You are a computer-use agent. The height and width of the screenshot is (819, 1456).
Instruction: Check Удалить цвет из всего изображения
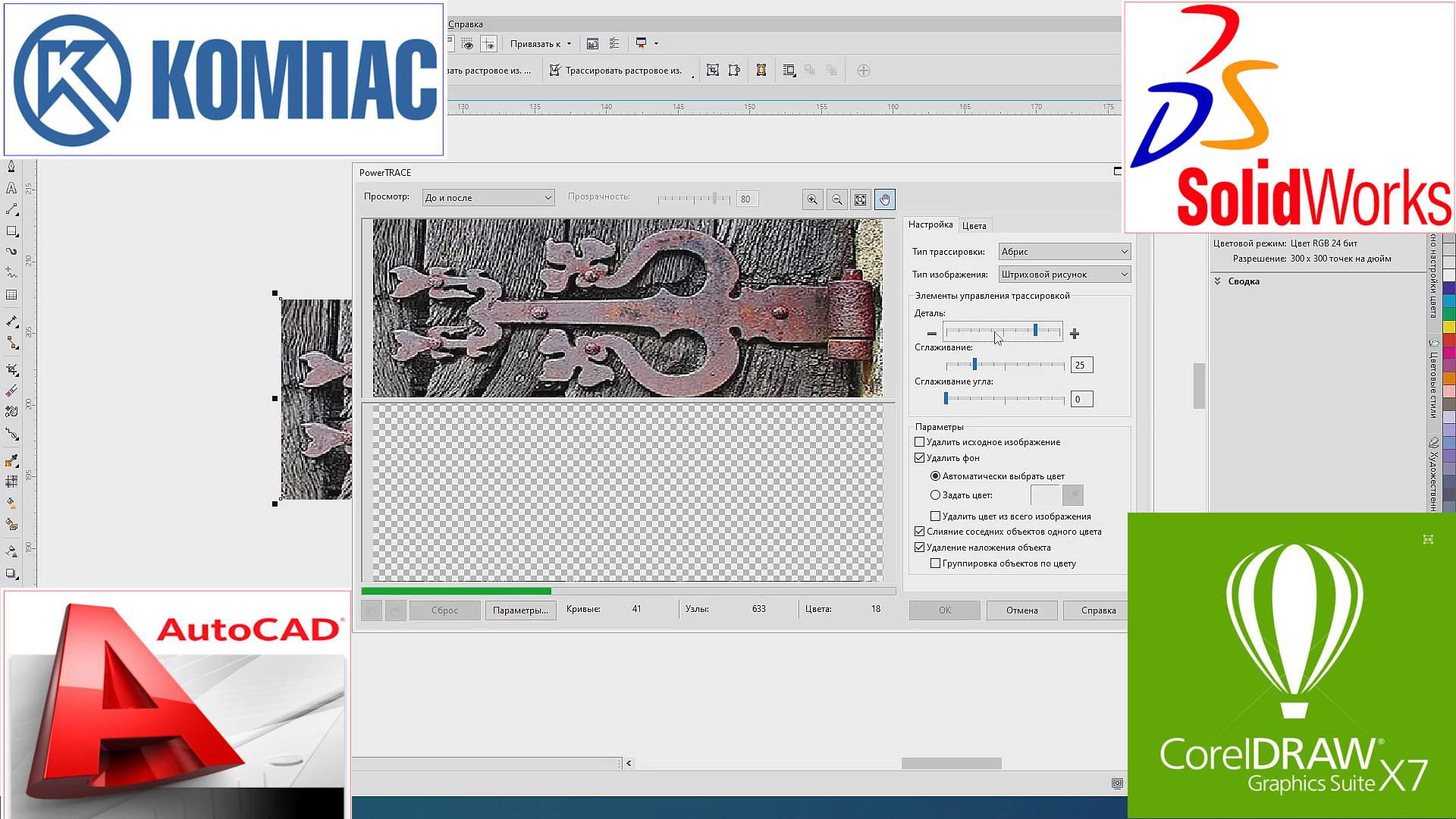click(x=935, y=516)
